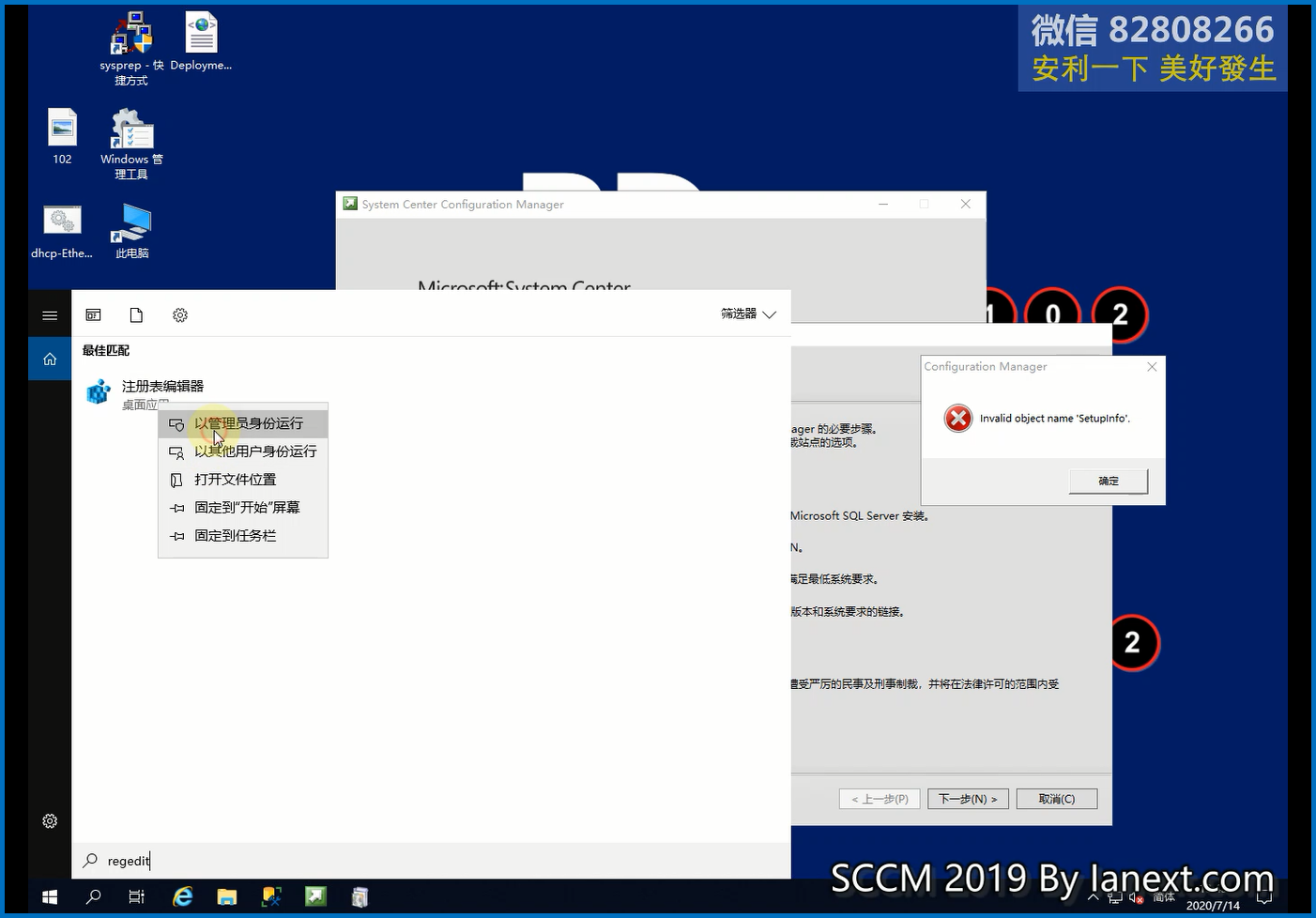This screenshot has width=1316, height=918.
Task: Open the 筛选器 filter dropdown
Action: 748,314
